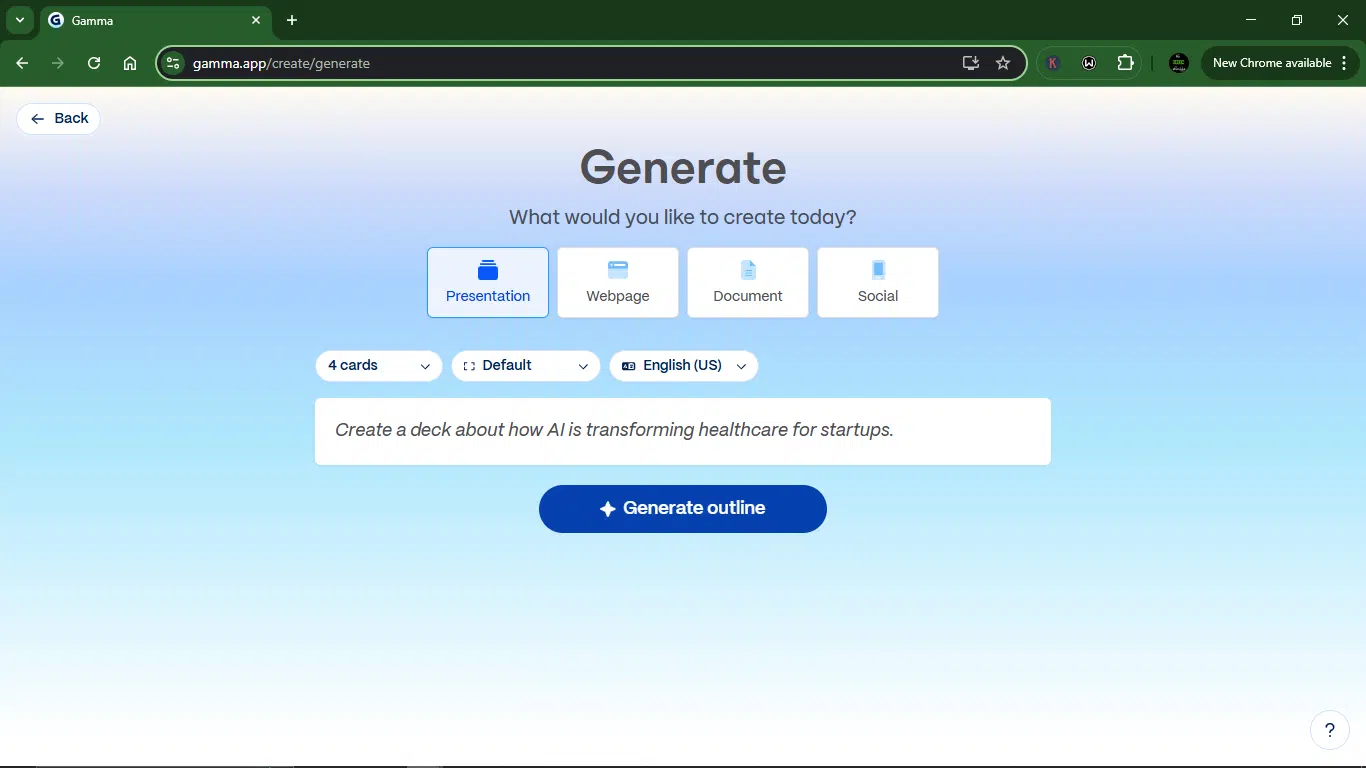Click the browser forward arrow
The image size is (1366, 768).
click(58, 63)
